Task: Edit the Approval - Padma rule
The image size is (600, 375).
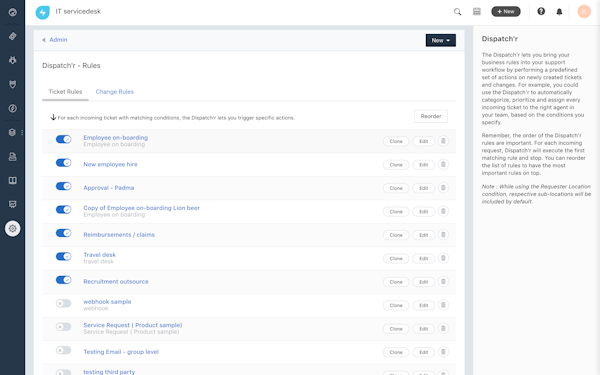Action: [x=424, y=188]
